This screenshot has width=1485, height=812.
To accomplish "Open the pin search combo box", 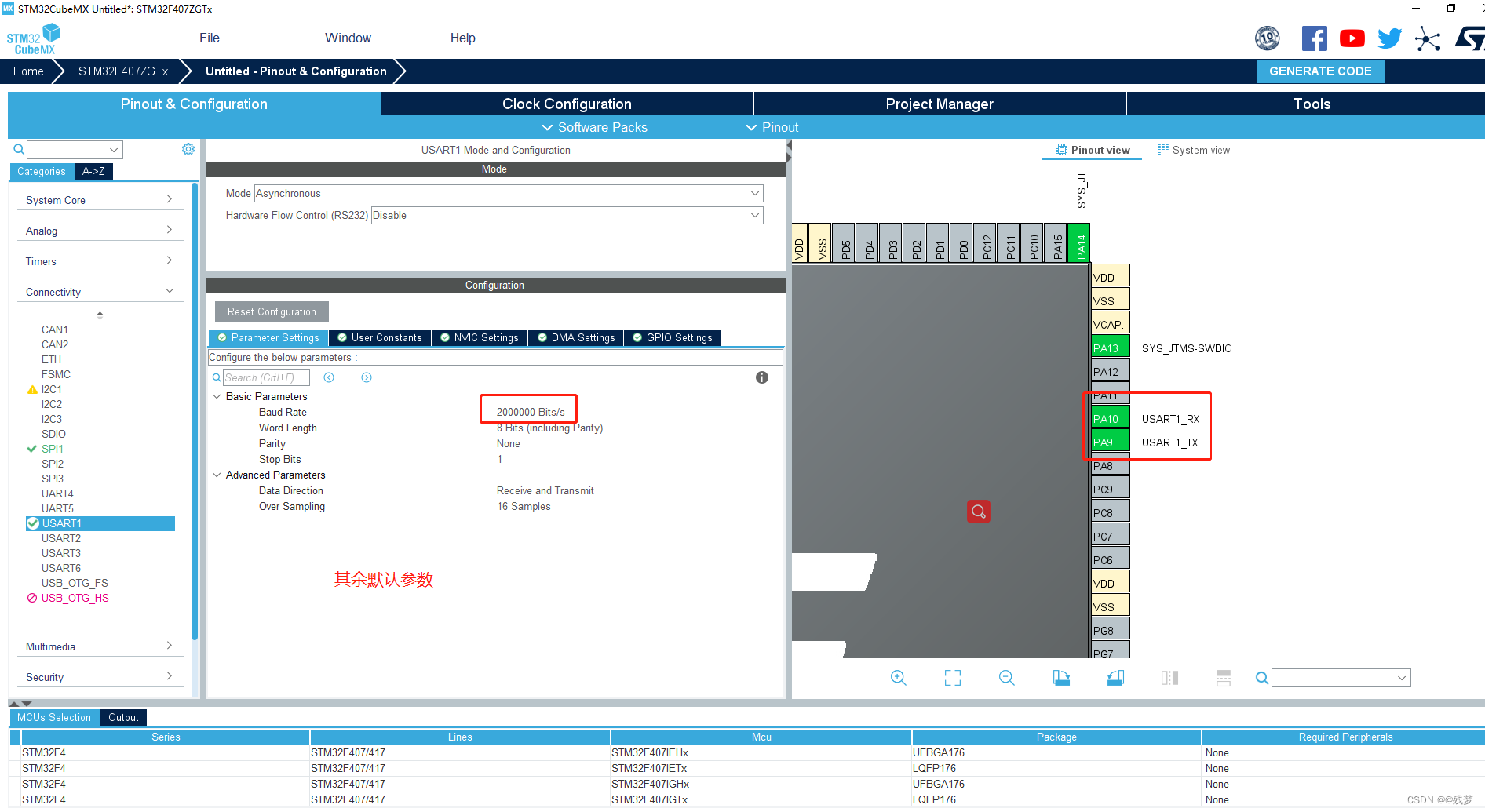I will [x=1341, y=678].
